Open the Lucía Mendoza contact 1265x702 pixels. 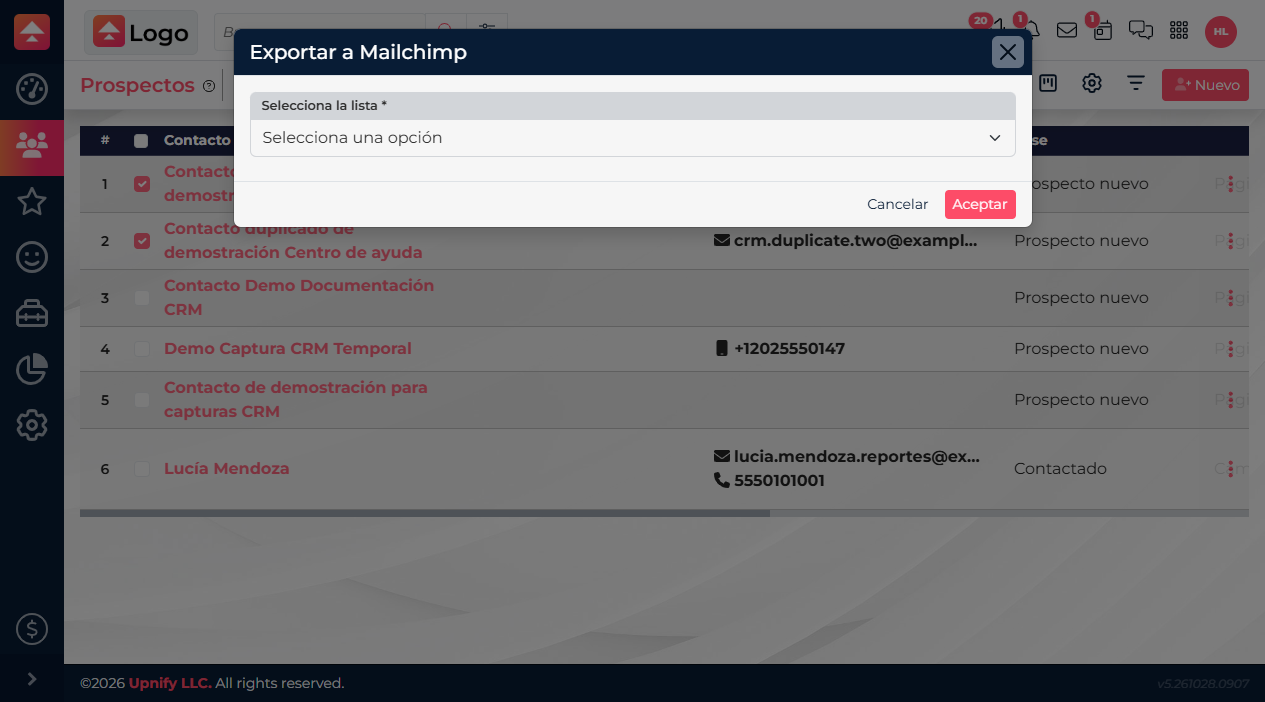[x=227, y=469]
